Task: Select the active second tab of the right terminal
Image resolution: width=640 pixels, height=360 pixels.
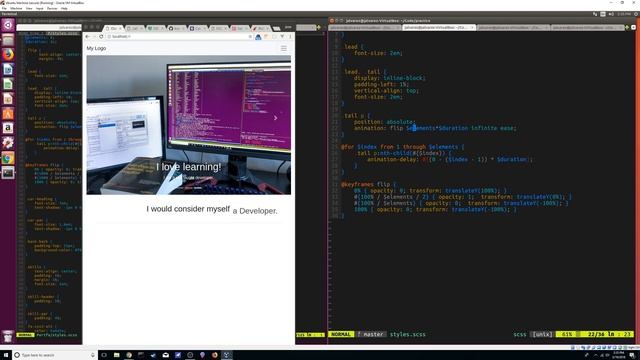Action: (x=439, y=27)
